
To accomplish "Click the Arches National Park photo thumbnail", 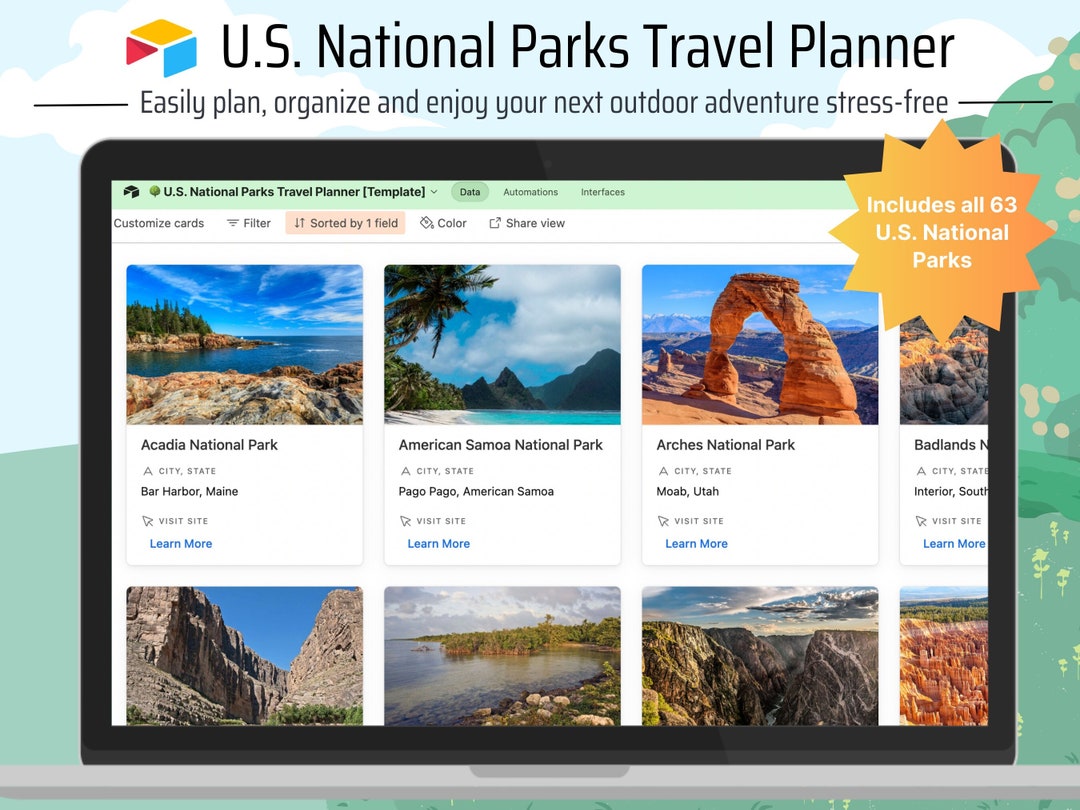I will [x=760, y=345].
